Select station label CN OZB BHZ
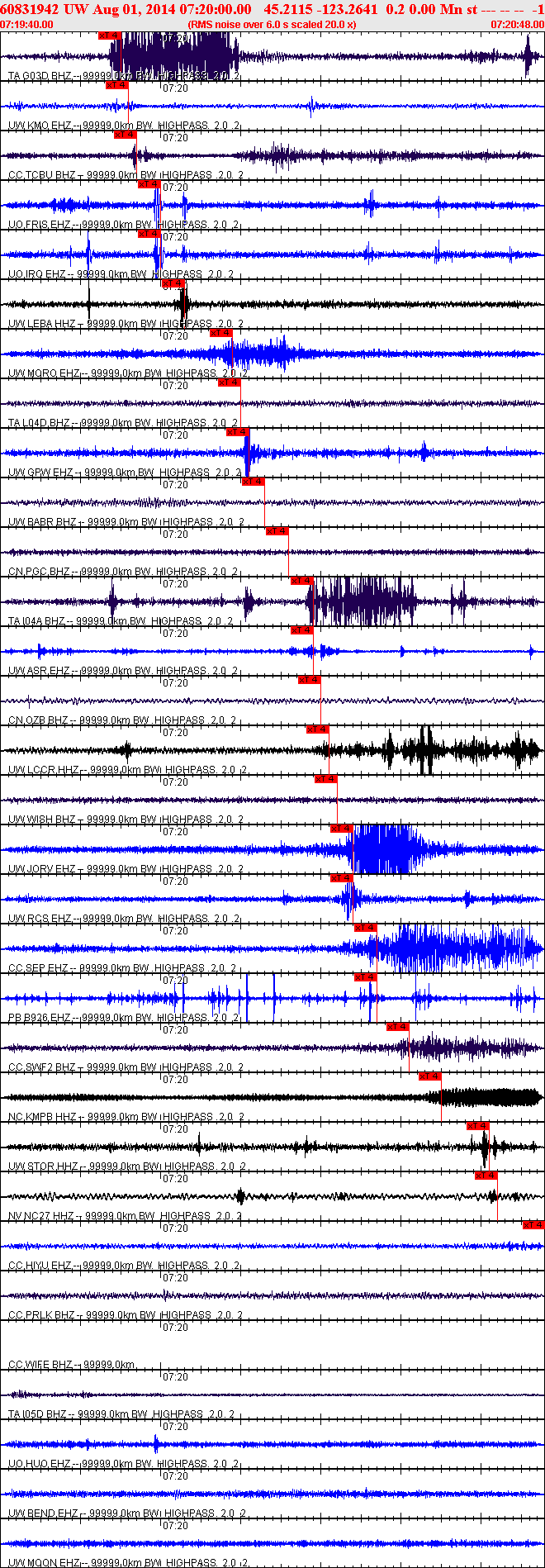The height and width of the screenshot is (1568, 545). [x=39, y=720]
